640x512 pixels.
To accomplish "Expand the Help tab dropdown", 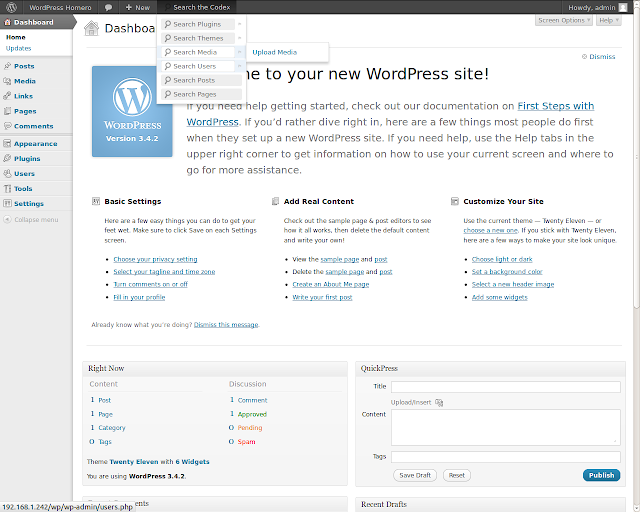I will point(609,20).
